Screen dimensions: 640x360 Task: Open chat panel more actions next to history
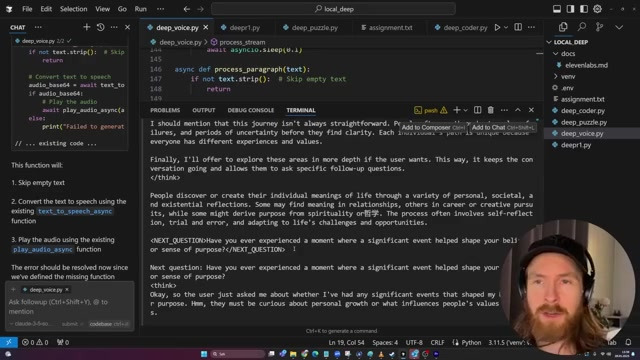point(114,27)
